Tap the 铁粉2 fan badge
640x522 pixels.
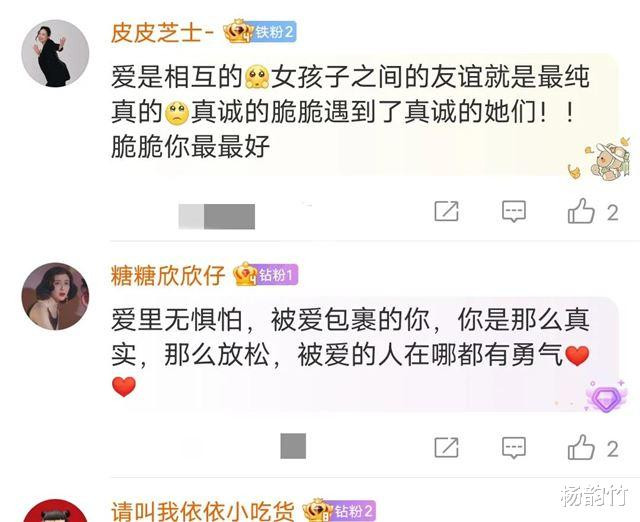(274, 32)
